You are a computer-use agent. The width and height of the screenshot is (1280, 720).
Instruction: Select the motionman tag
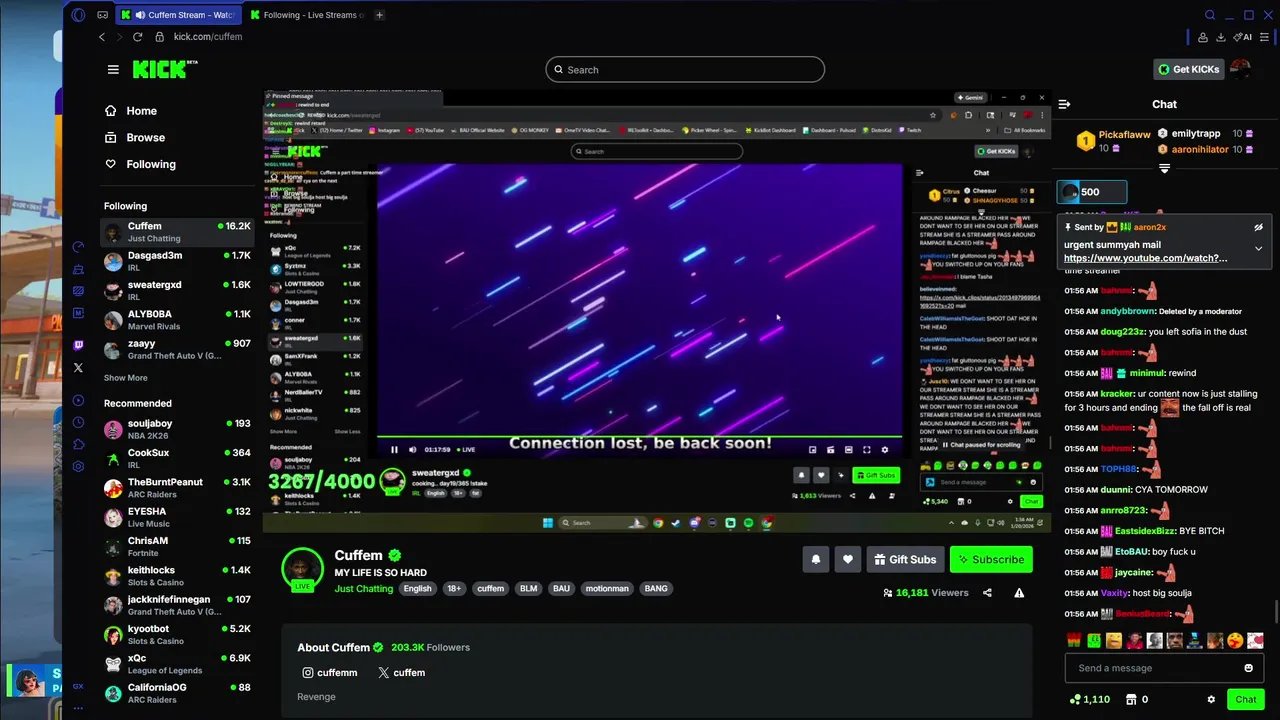[607, 589]
